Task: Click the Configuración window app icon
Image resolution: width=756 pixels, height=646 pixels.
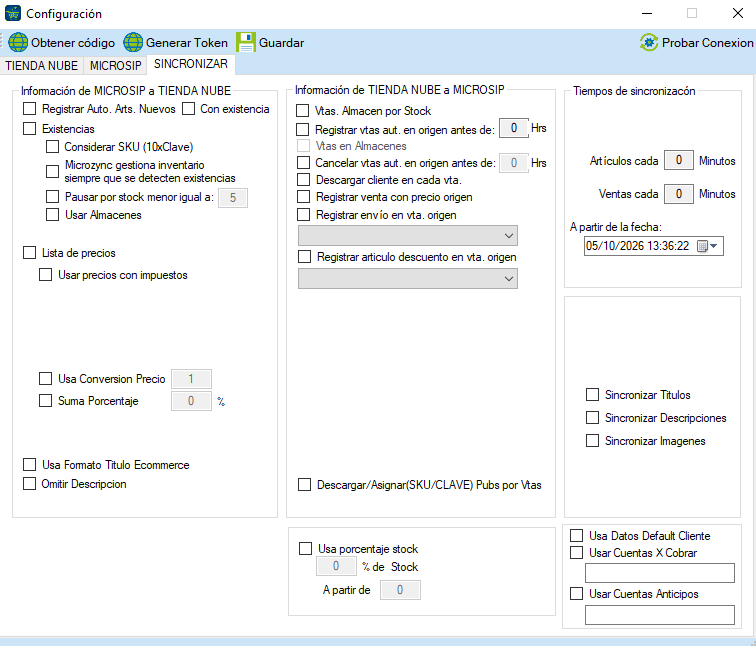Action: click(13, 13)
